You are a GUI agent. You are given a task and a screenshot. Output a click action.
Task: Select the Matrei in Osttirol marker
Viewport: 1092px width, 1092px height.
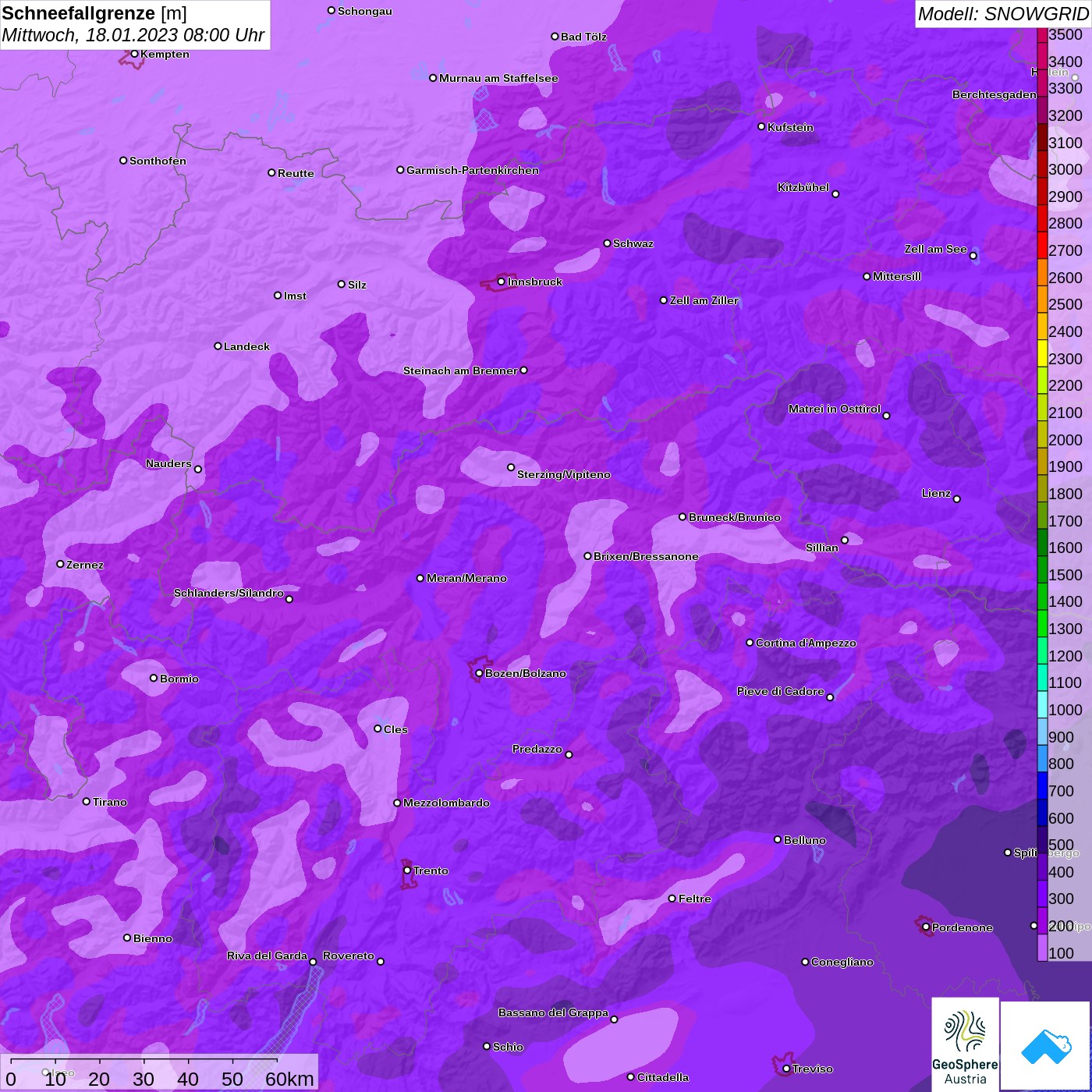[x=886, y=415]
